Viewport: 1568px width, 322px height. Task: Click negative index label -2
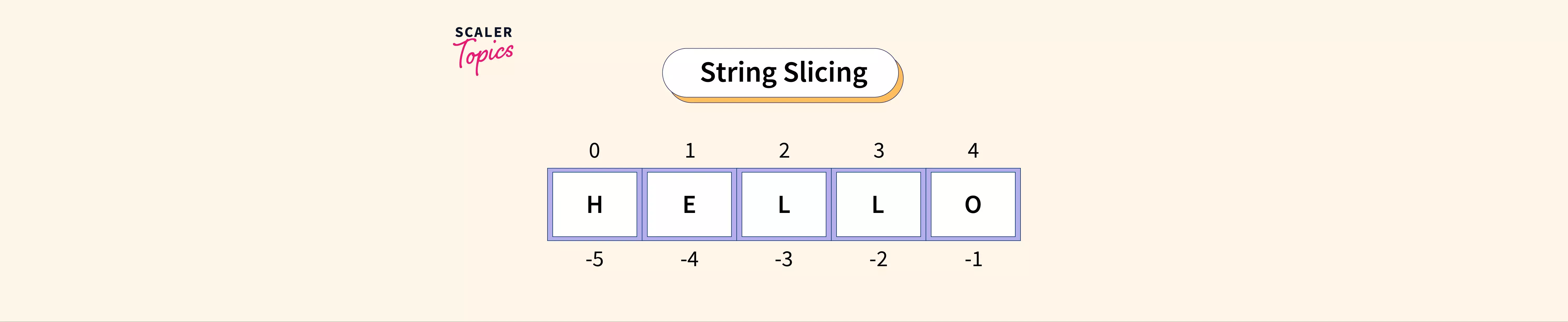pyautogui.click(x=878, y=259)
